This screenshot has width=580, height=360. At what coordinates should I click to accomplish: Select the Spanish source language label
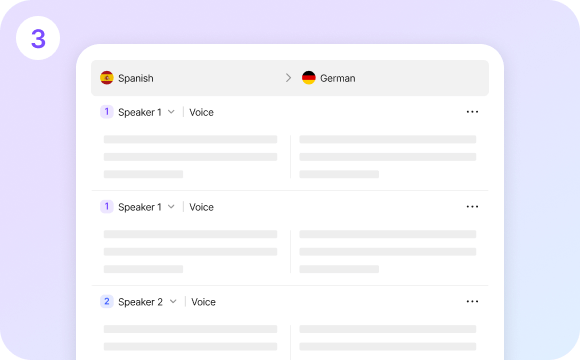136,78
